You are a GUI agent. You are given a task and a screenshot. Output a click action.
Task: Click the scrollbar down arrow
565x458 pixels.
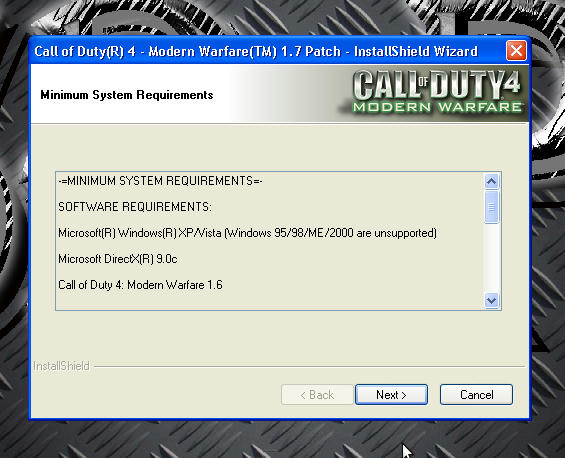coord(491,300)
